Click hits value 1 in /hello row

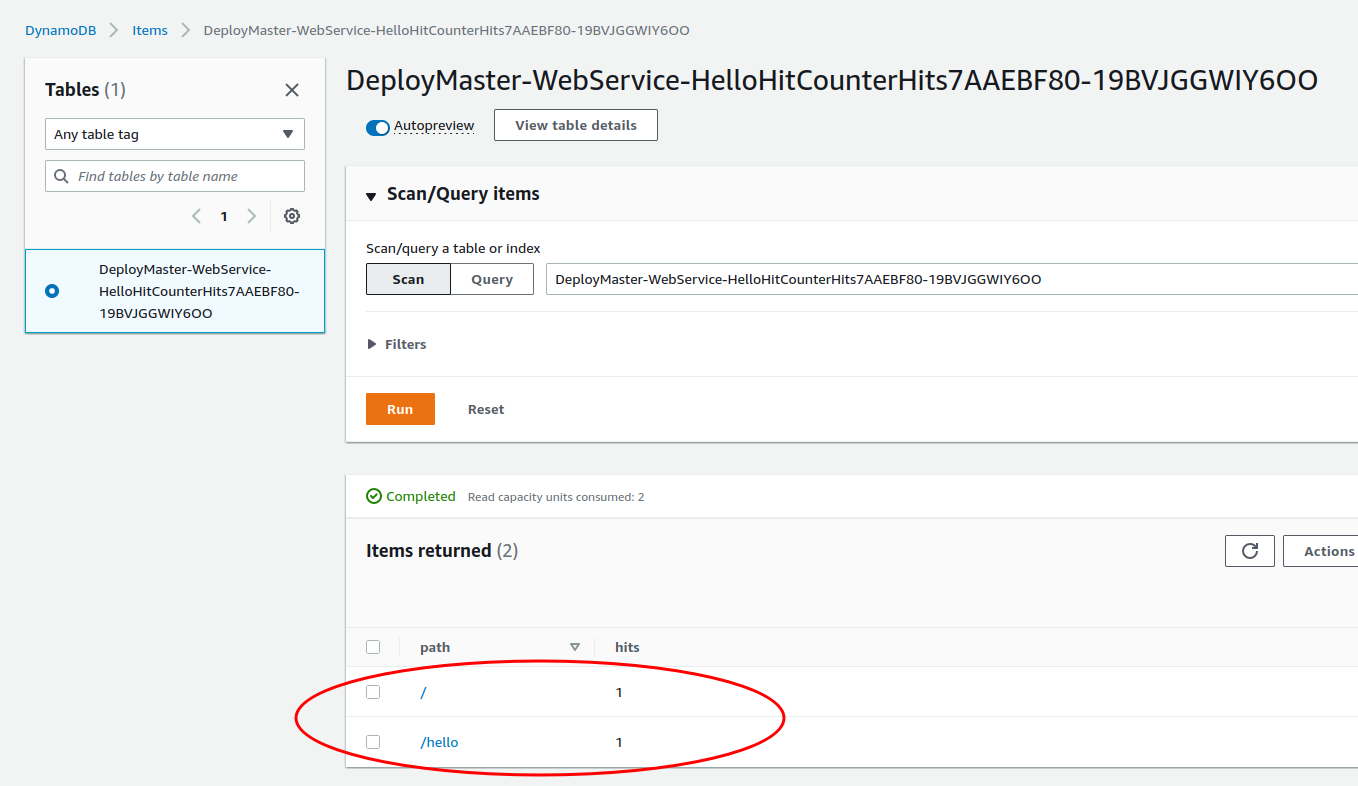tap(619, 742)
